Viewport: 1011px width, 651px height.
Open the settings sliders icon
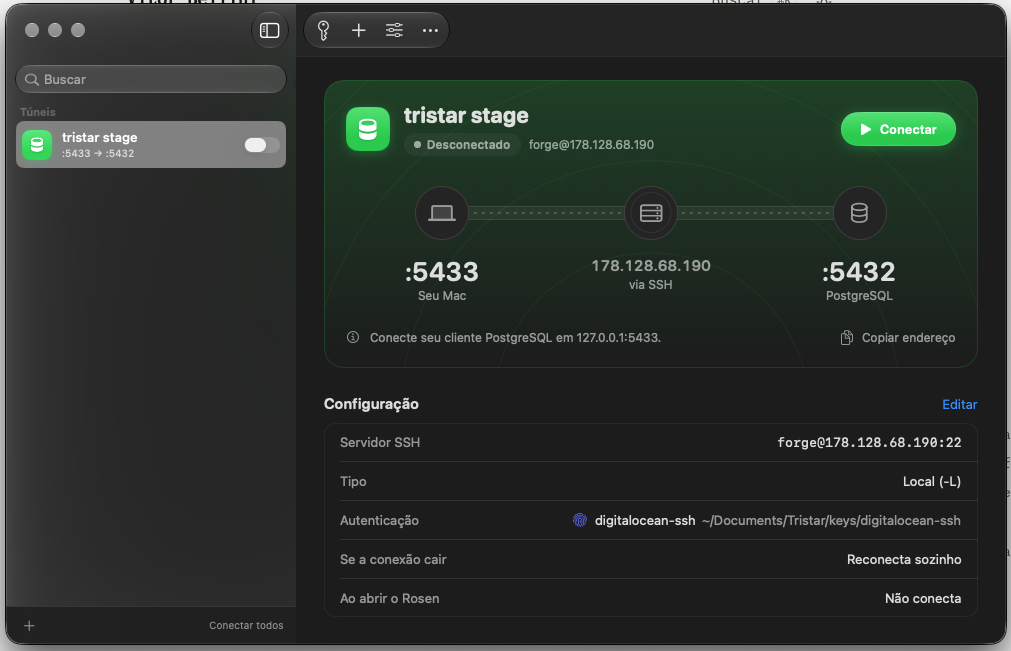coord(394,30)
